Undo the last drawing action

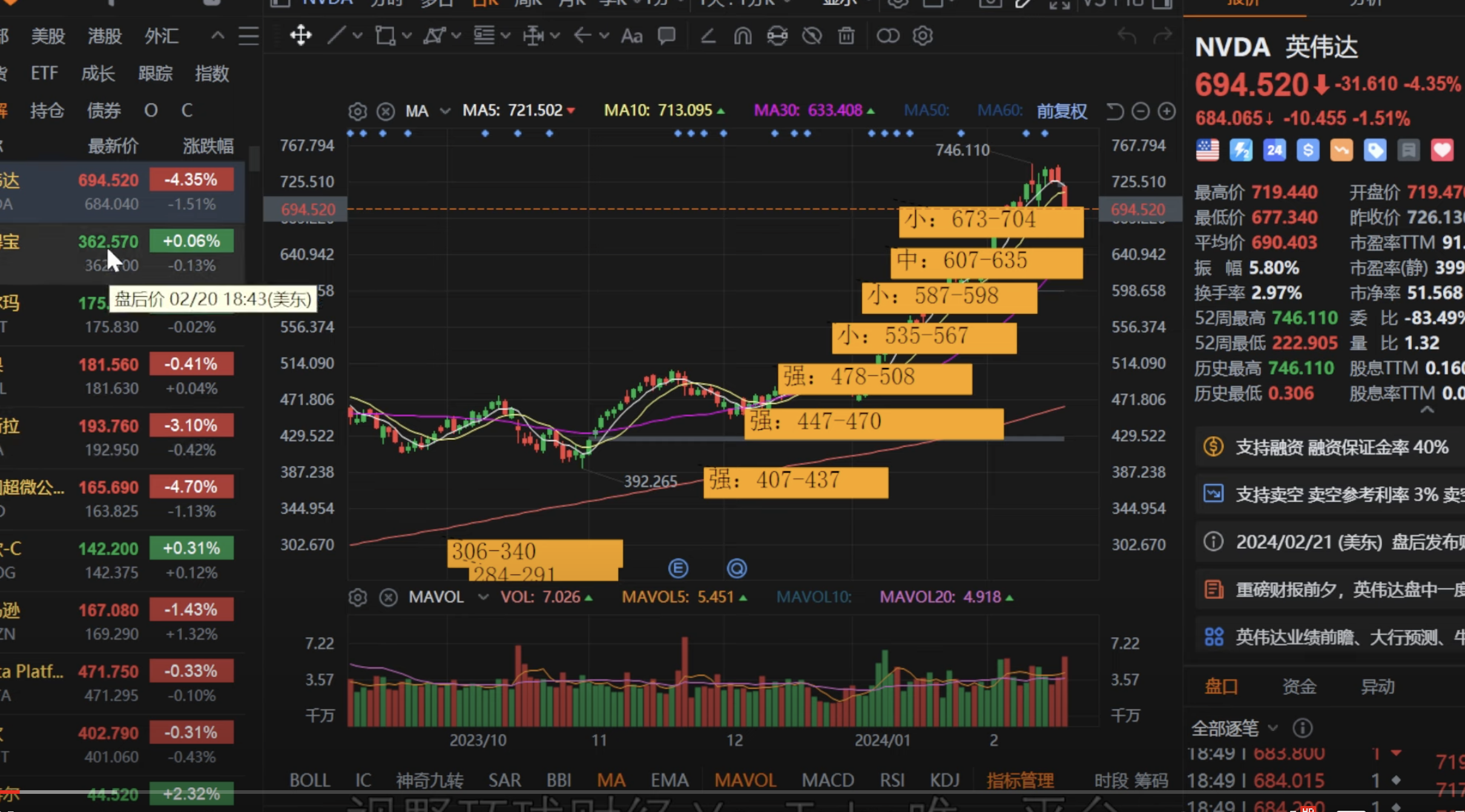pyautogui.click(x=1126, y=36)
